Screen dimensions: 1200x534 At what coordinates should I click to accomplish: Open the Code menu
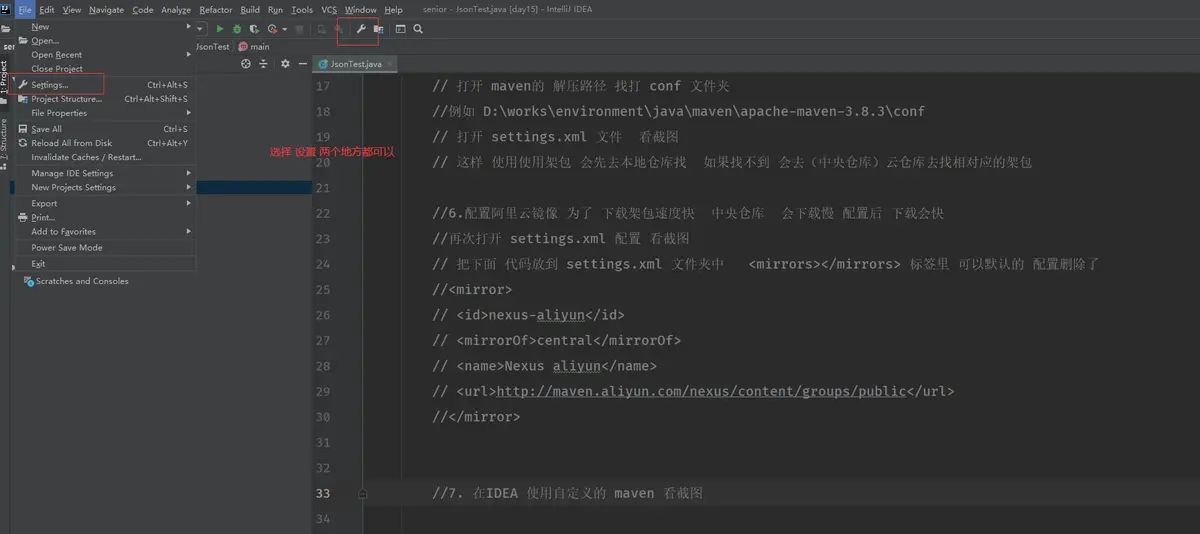(143, 10)
